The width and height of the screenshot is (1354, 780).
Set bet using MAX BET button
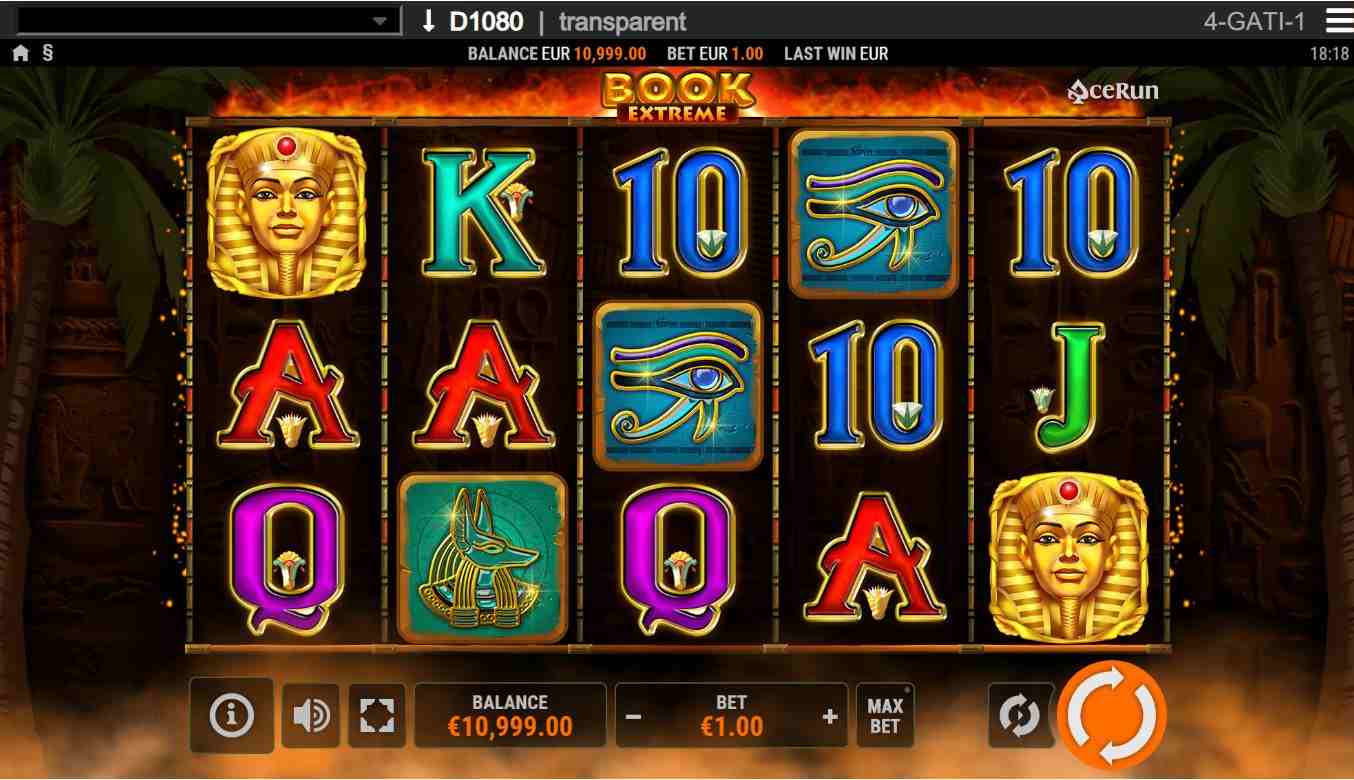[885, 716]
